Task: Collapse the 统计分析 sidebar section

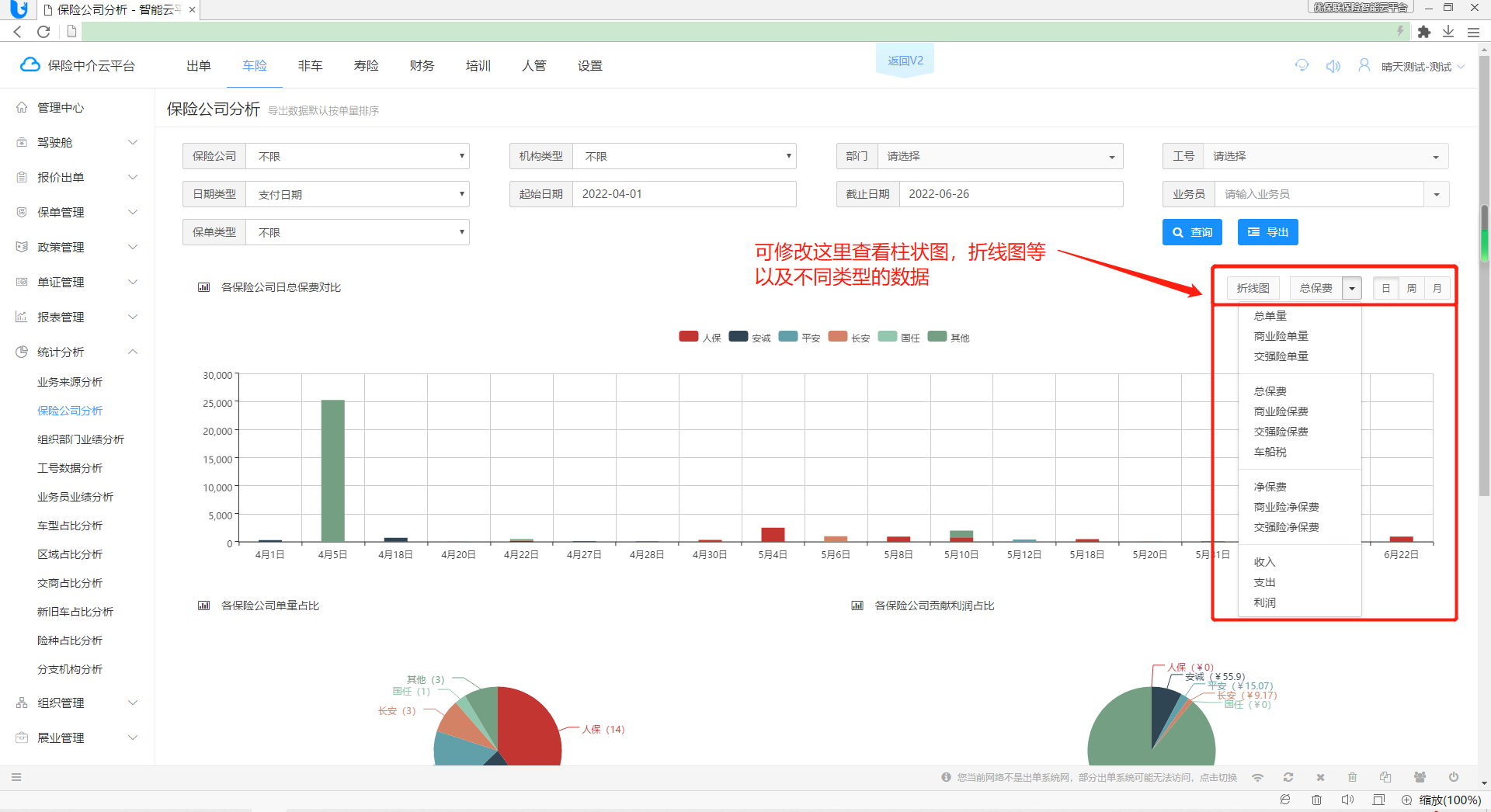Action: 133,352
